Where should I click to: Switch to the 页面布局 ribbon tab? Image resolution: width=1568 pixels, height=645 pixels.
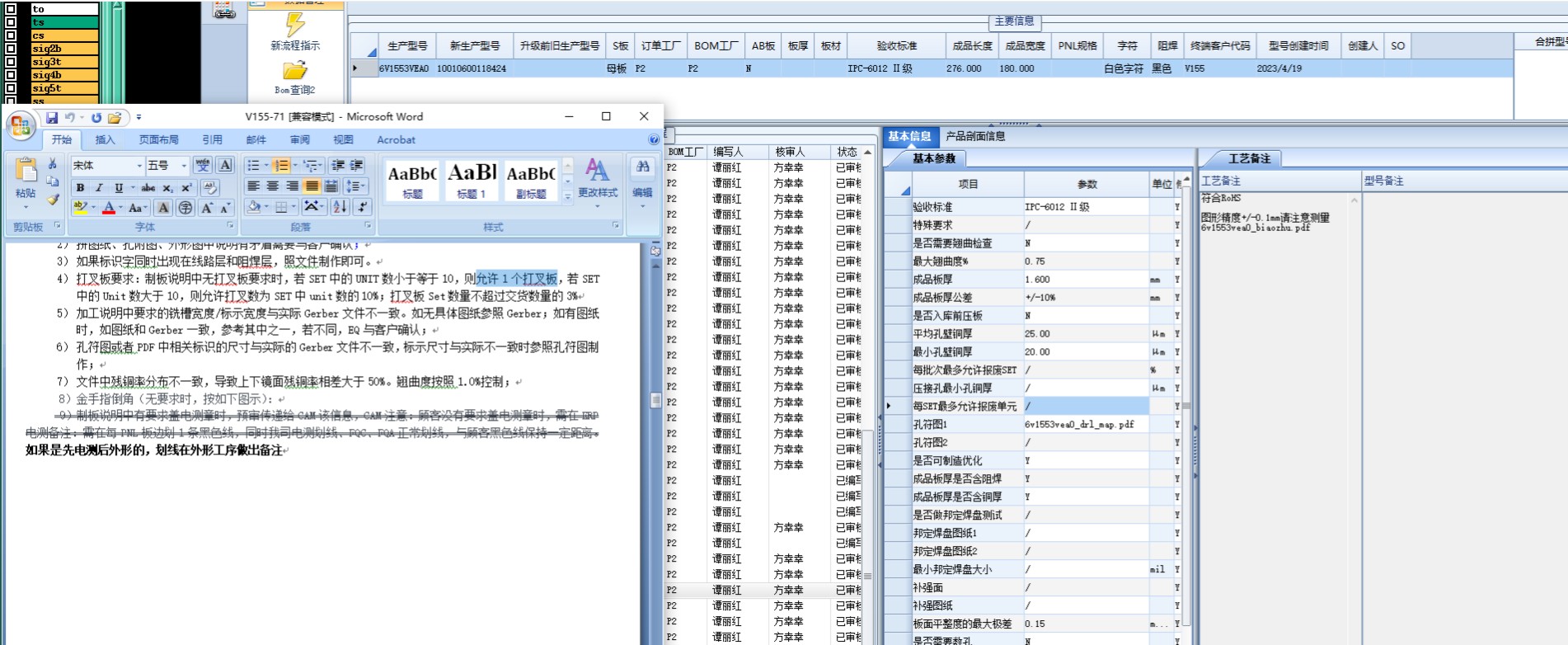tap(159, 140)
